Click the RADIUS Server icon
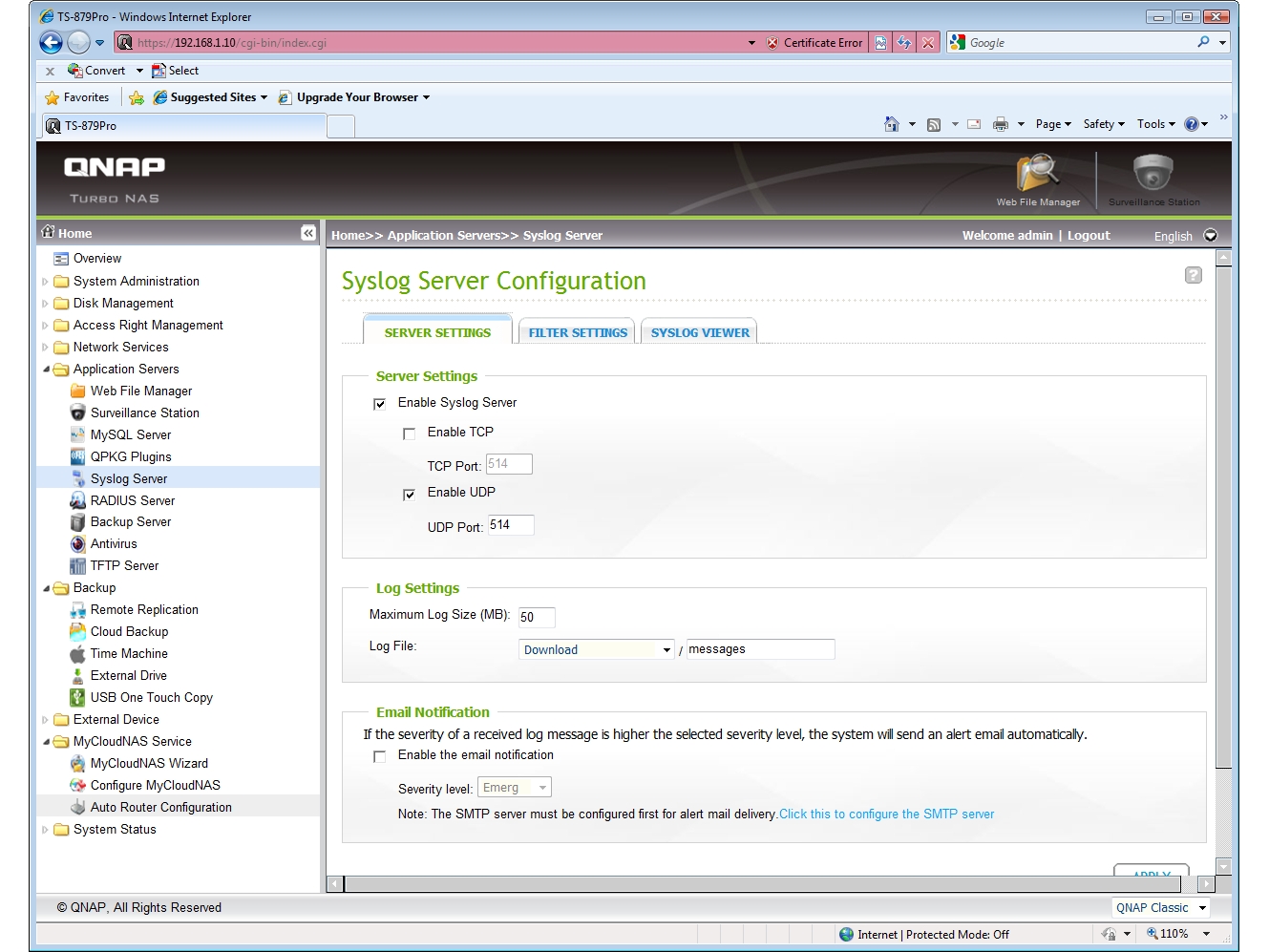Screen dimensions: 1269x952 (x=78, y=500)
